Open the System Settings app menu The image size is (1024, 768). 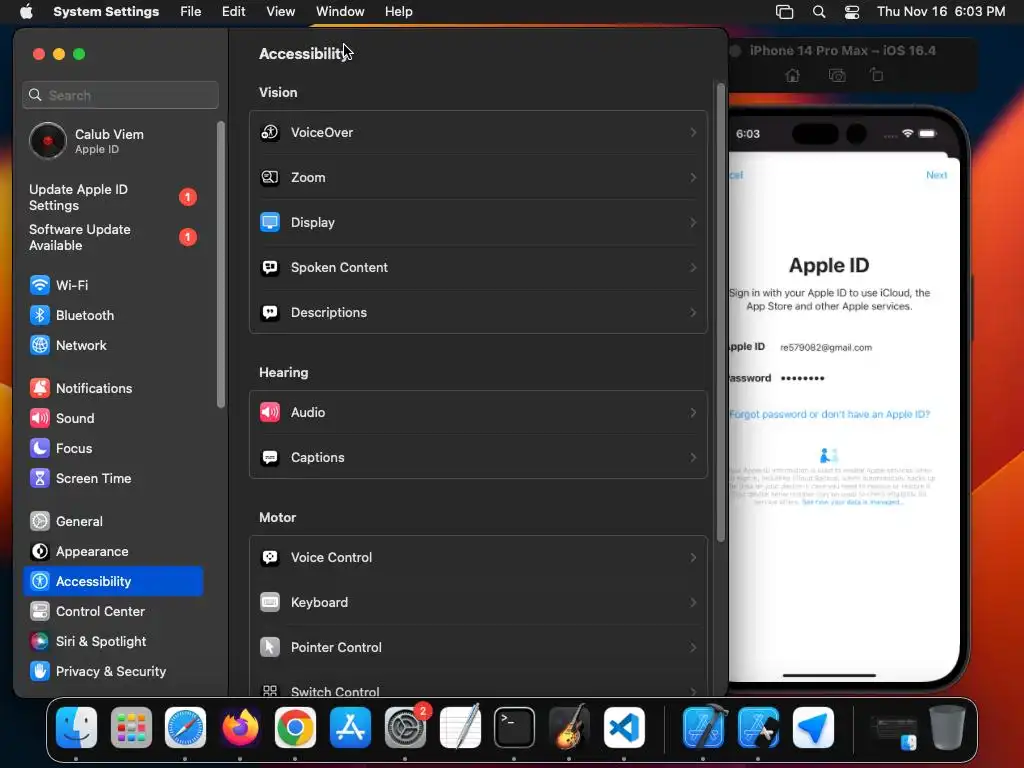tap(106, 12)
